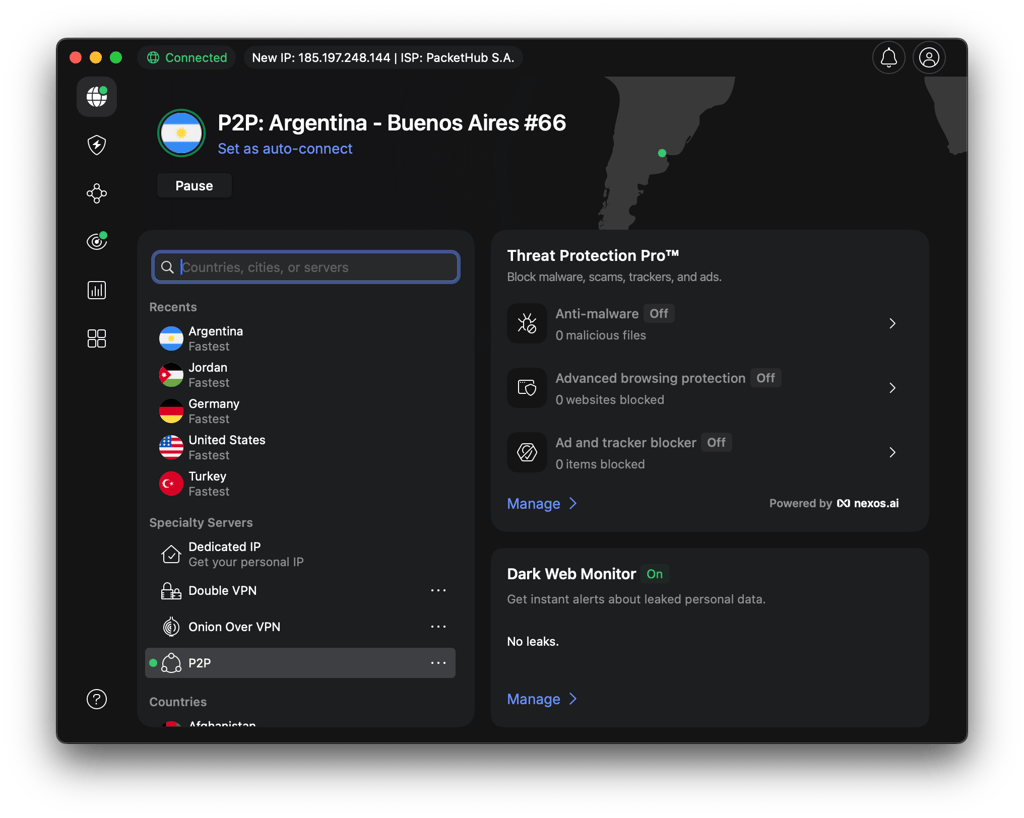Click the Onion Over VPN icon

[171, 627]
